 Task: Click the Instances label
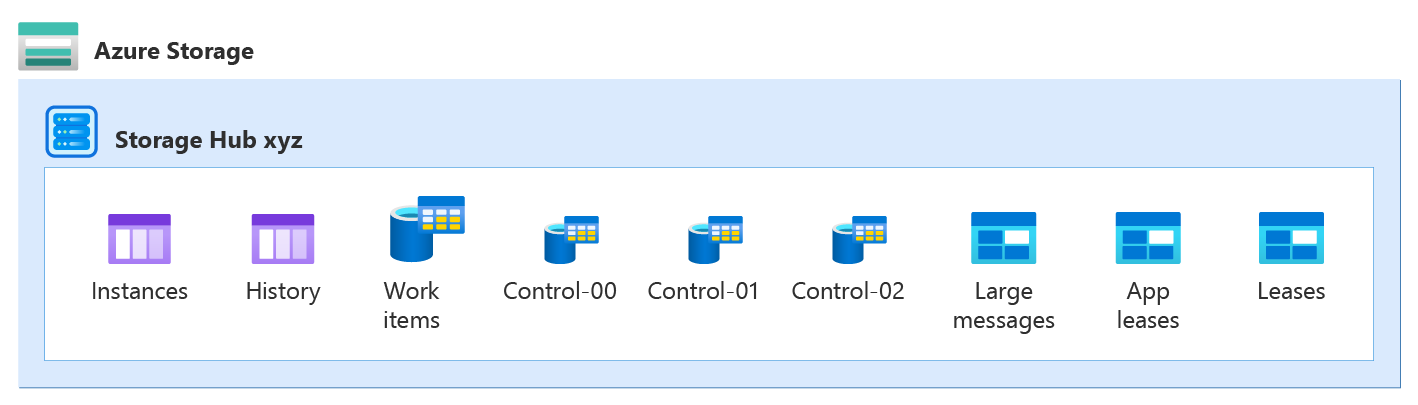click(x=139, y=292)
